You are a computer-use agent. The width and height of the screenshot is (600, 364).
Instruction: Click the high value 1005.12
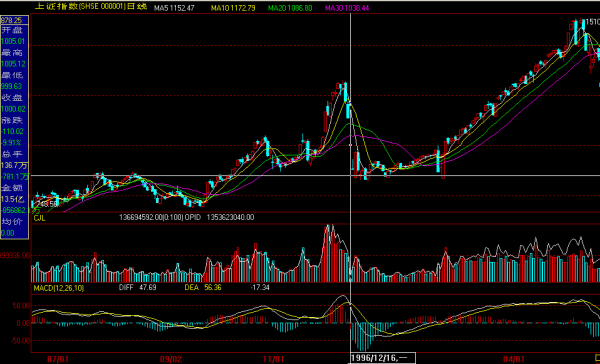pos(12,64)
